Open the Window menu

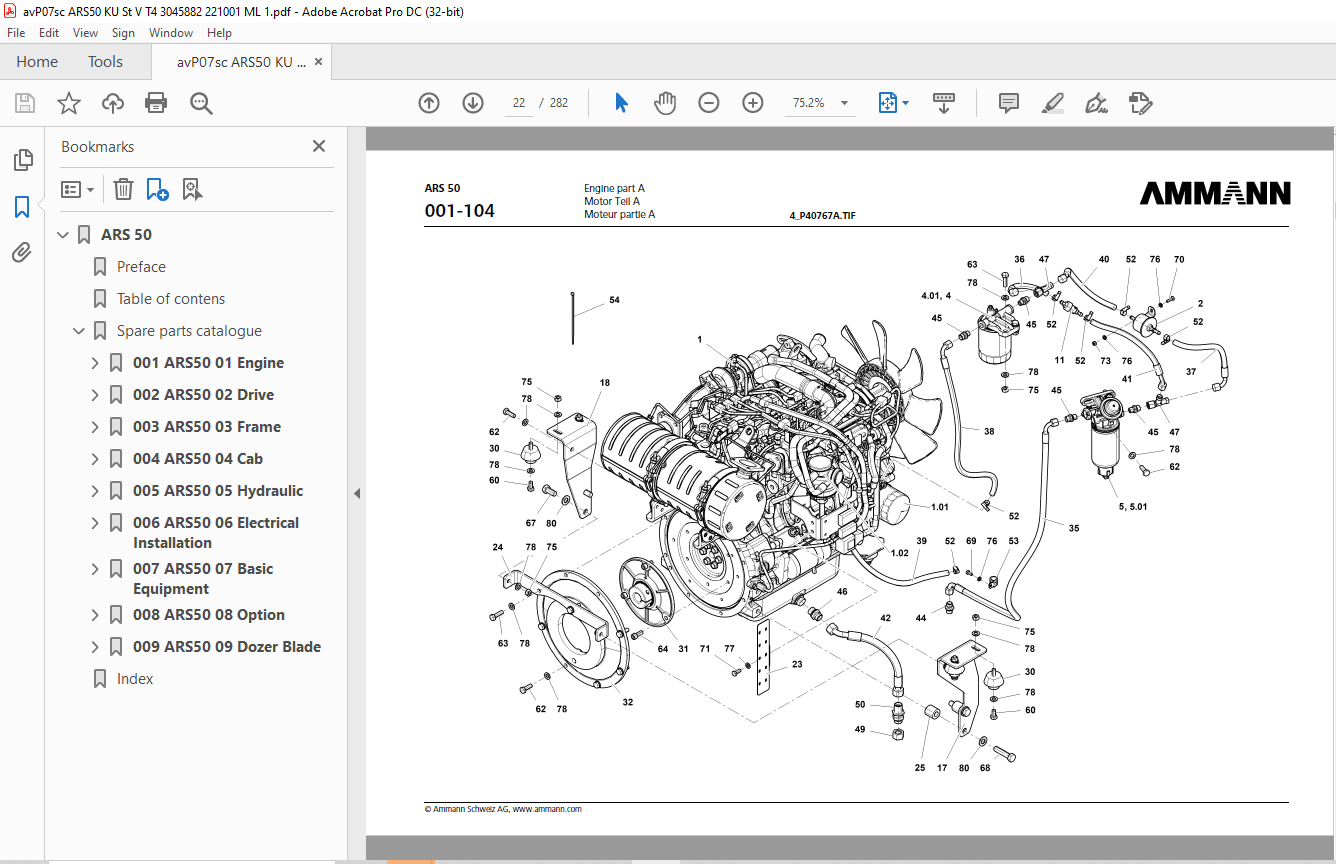171,33
